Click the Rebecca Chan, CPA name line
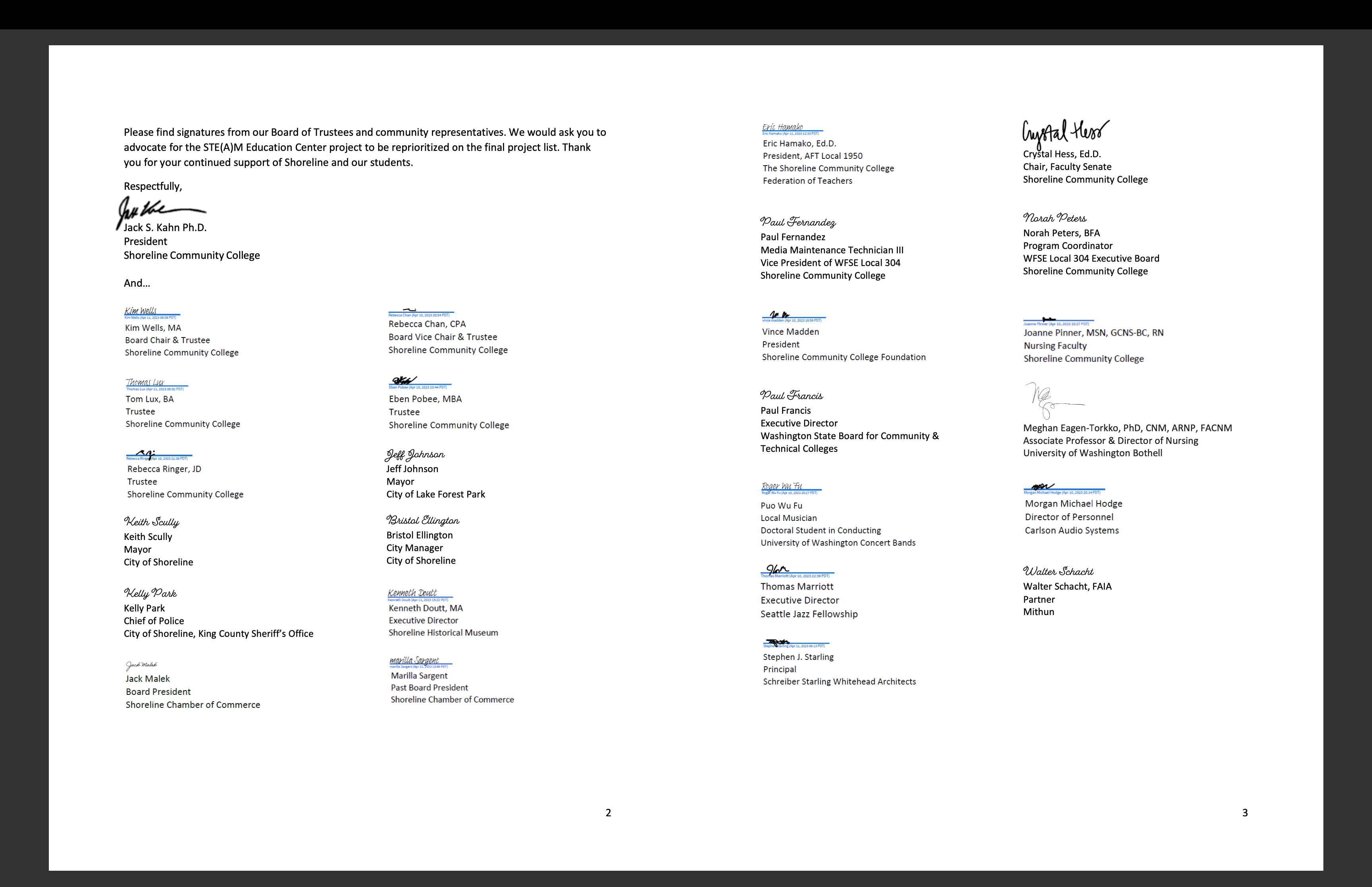 pos(427,324)
